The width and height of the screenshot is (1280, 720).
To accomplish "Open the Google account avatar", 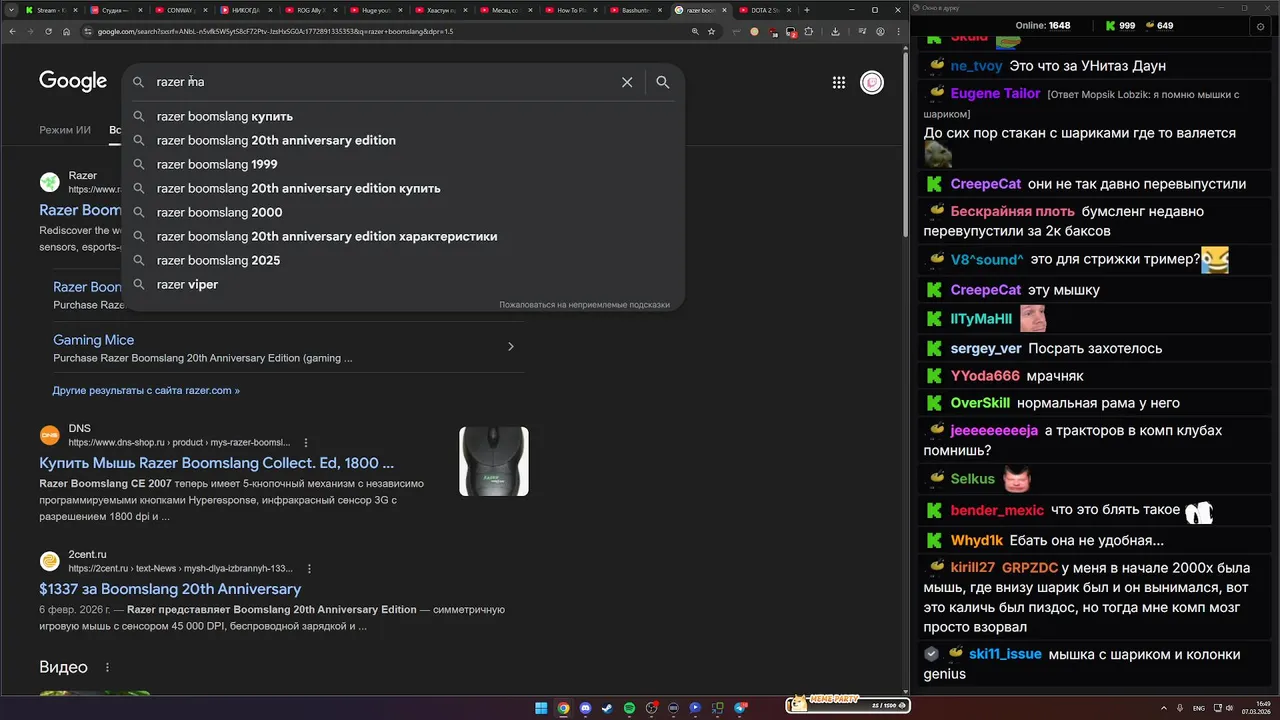I will click(872, 82).
